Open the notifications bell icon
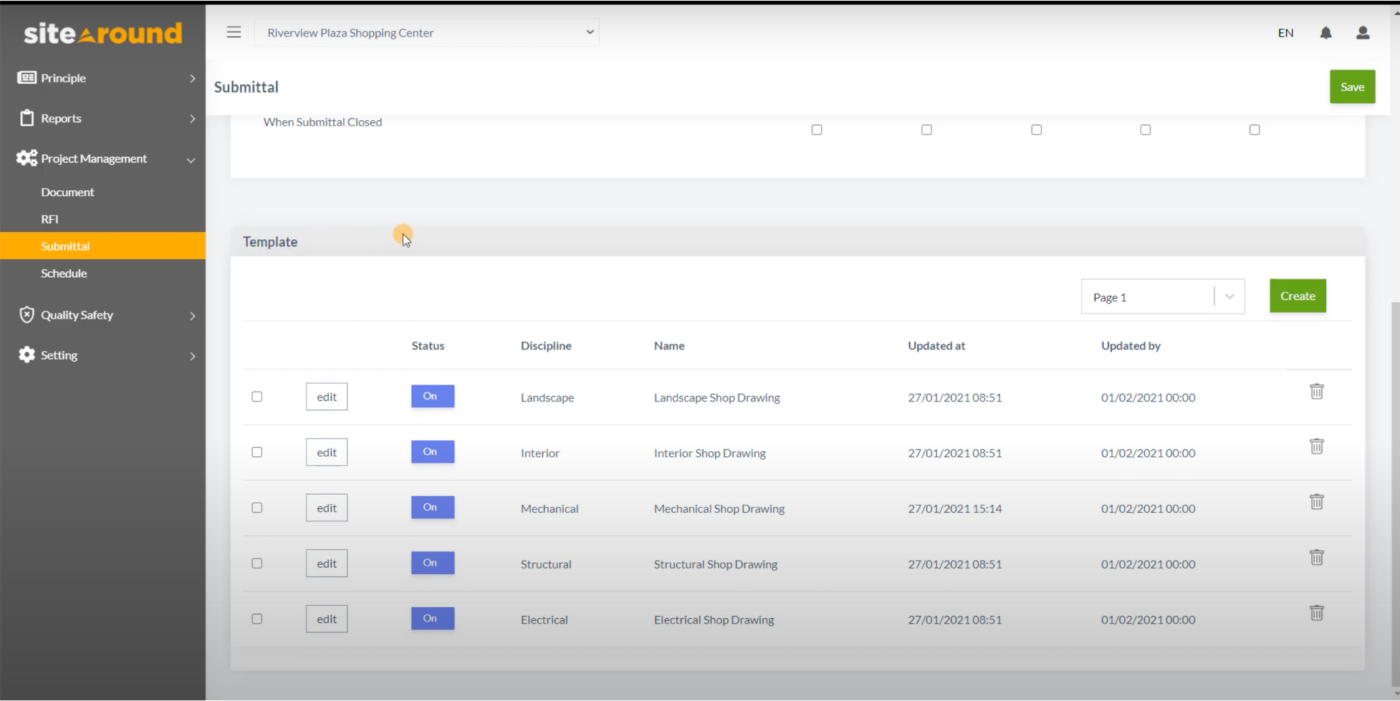The image size is (1400, 701). tap(1326, 33)
